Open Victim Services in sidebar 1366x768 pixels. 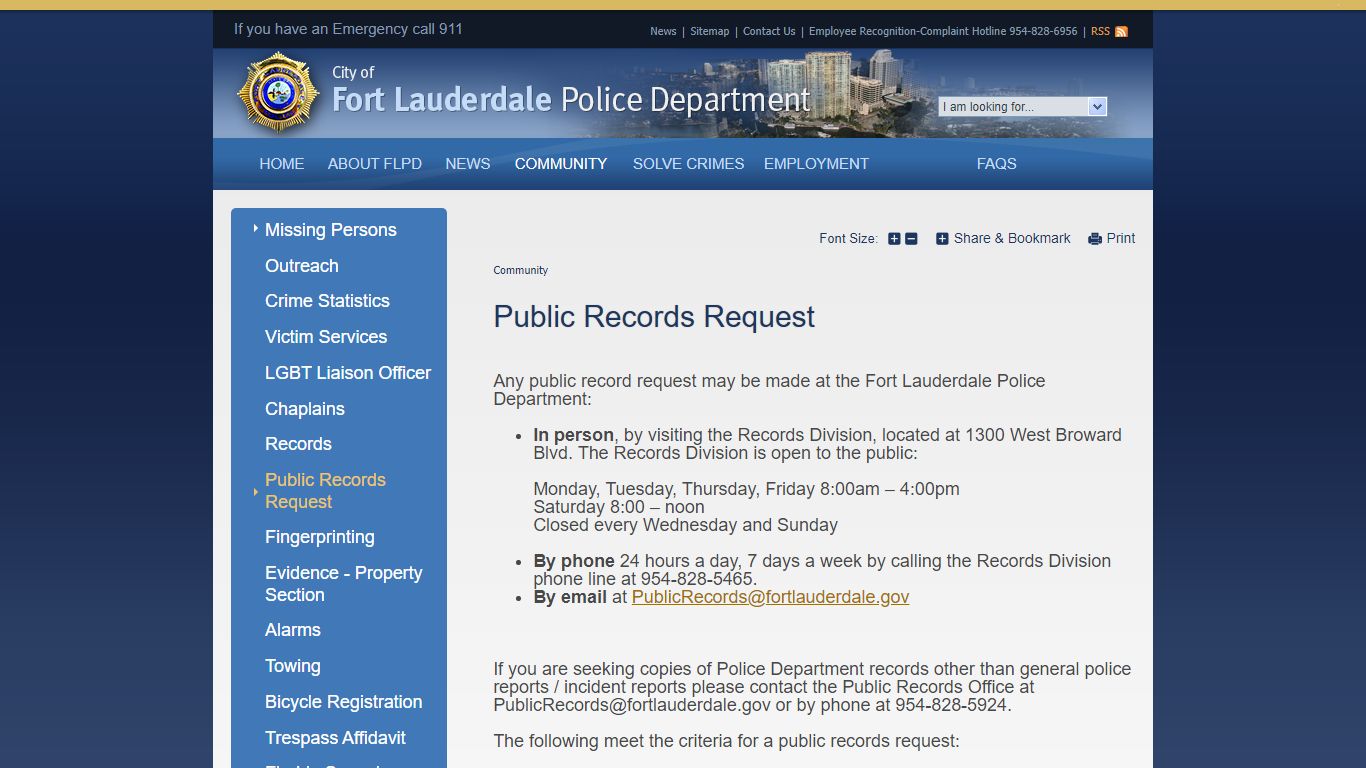pos(326,337)
